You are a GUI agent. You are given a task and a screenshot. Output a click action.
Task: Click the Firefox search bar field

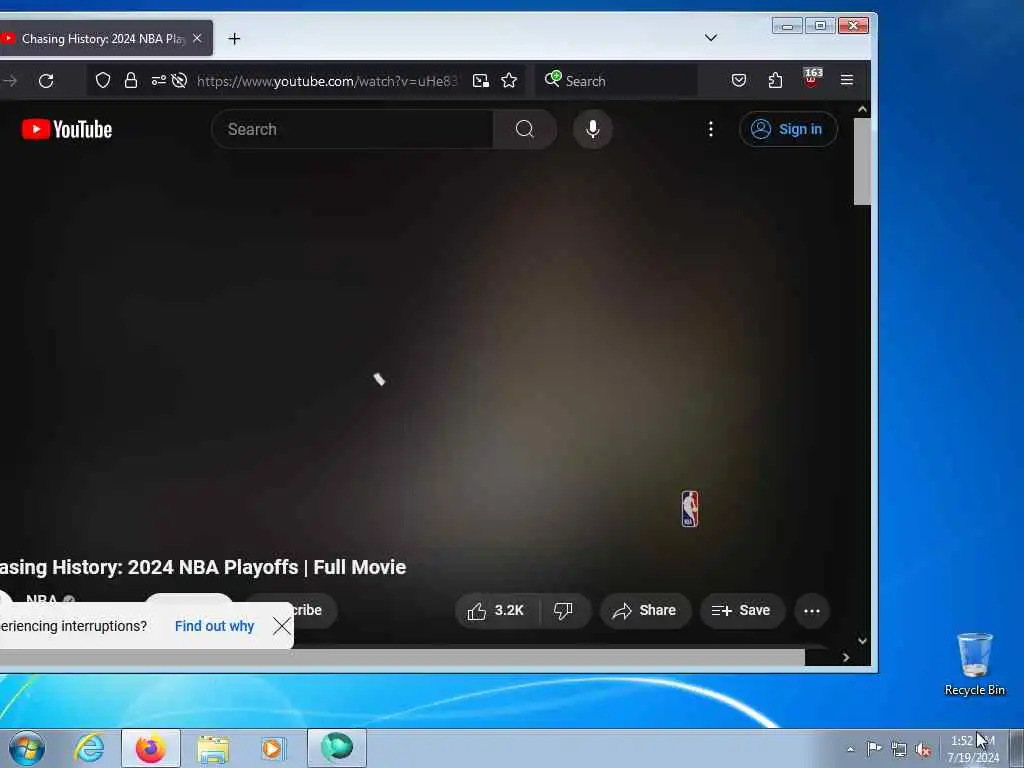coord(616,80)
